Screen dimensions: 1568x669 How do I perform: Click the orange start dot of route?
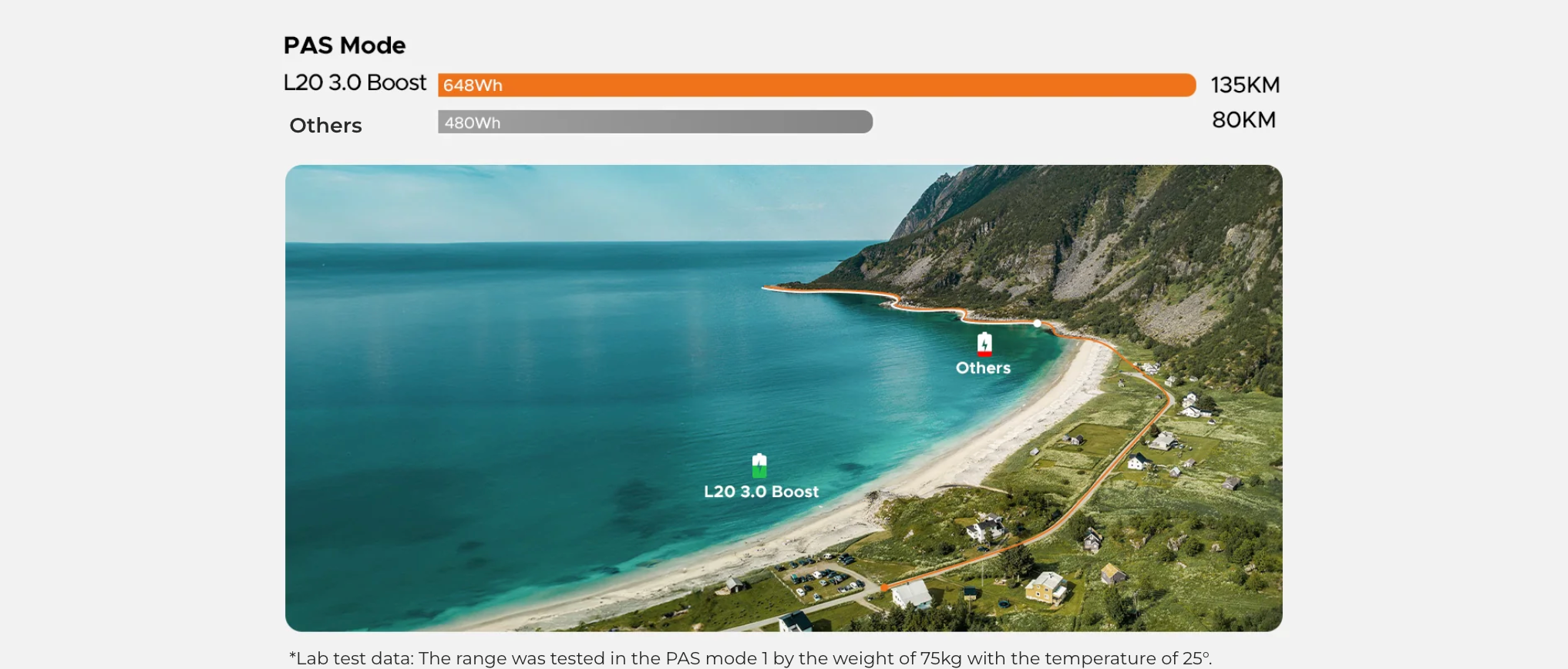[x=884, y=588]
